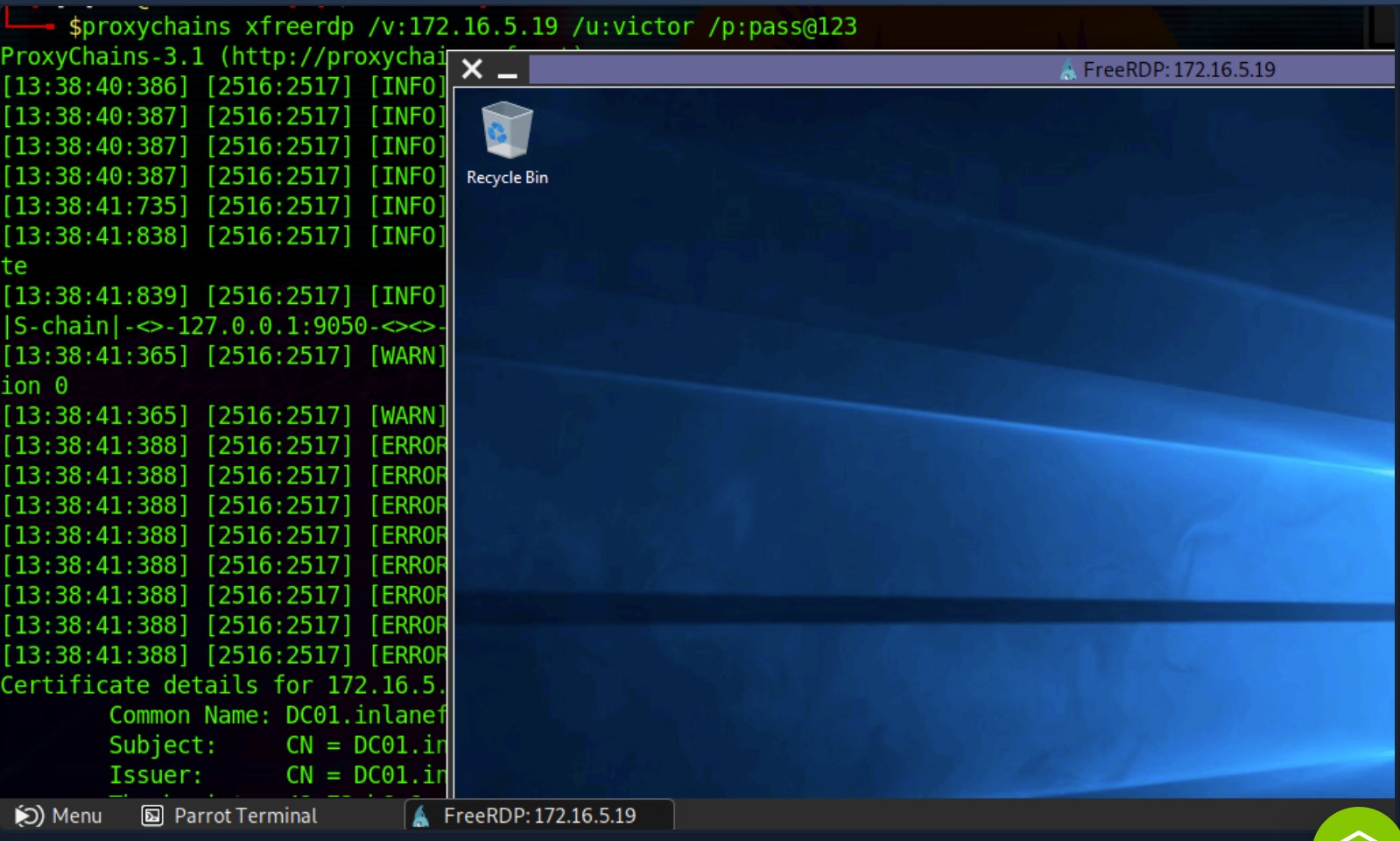
Task: Click the Issuer CN line in terminal
Action: [278, 775]
